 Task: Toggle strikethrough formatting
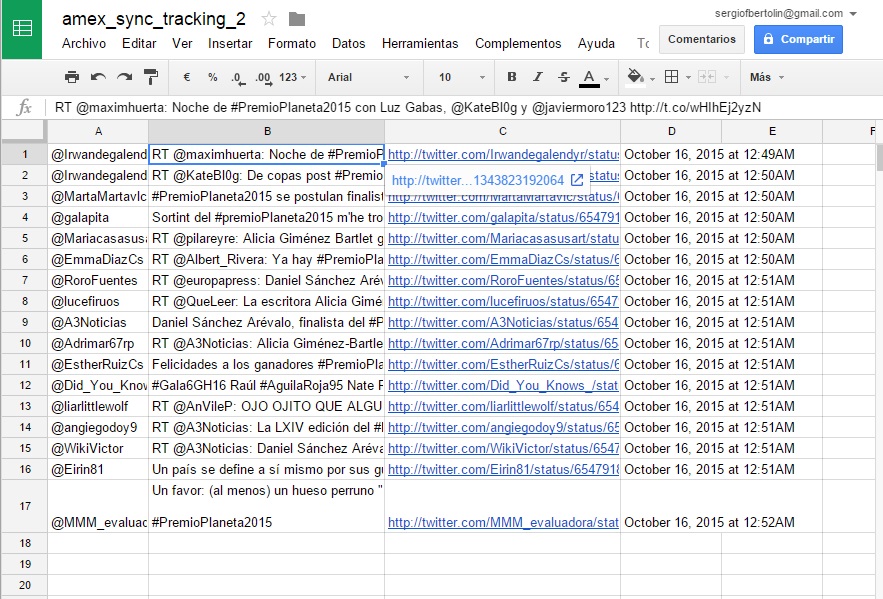[564, 77]
